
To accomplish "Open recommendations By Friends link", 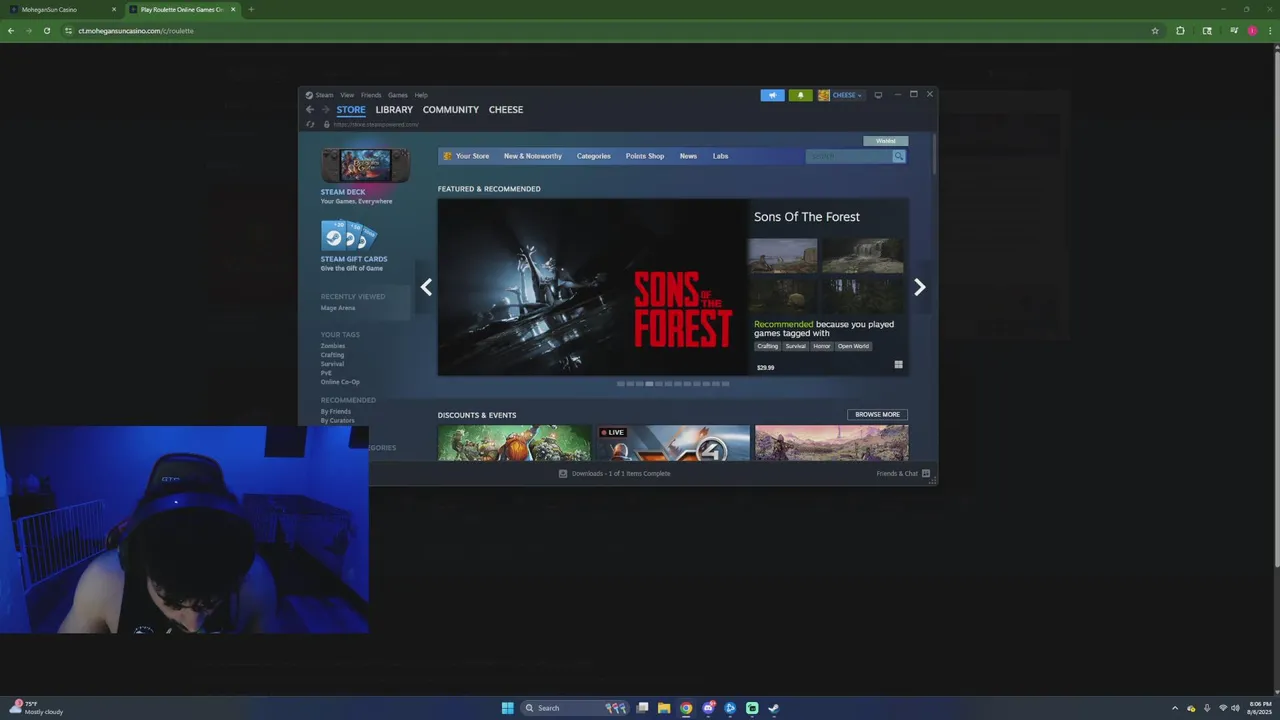I will pos(336,411).
